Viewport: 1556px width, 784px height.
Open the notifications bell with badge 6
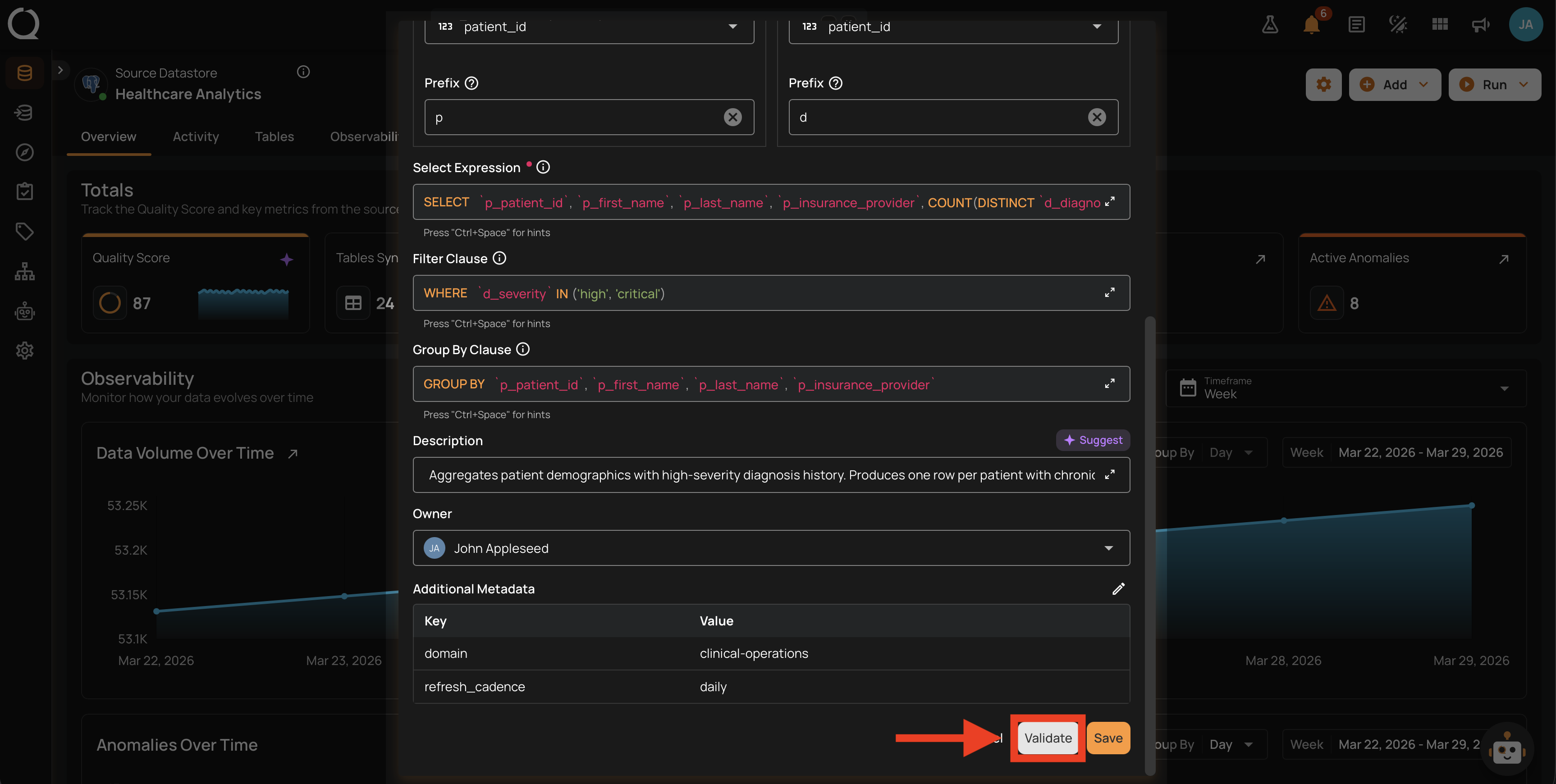pyautogui.click(x=1311, y=25)
